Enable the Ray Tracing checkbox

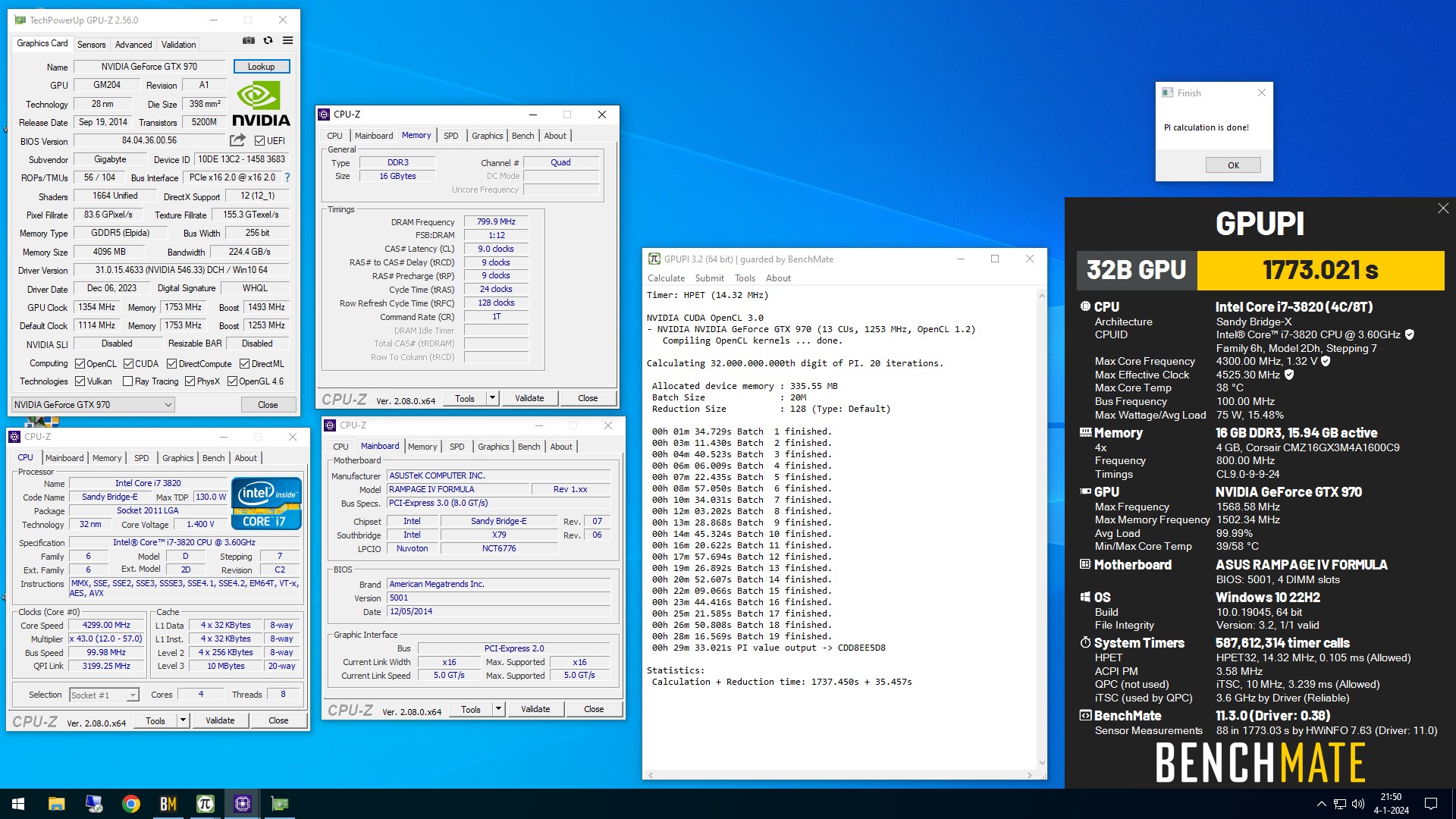(127, 381)
